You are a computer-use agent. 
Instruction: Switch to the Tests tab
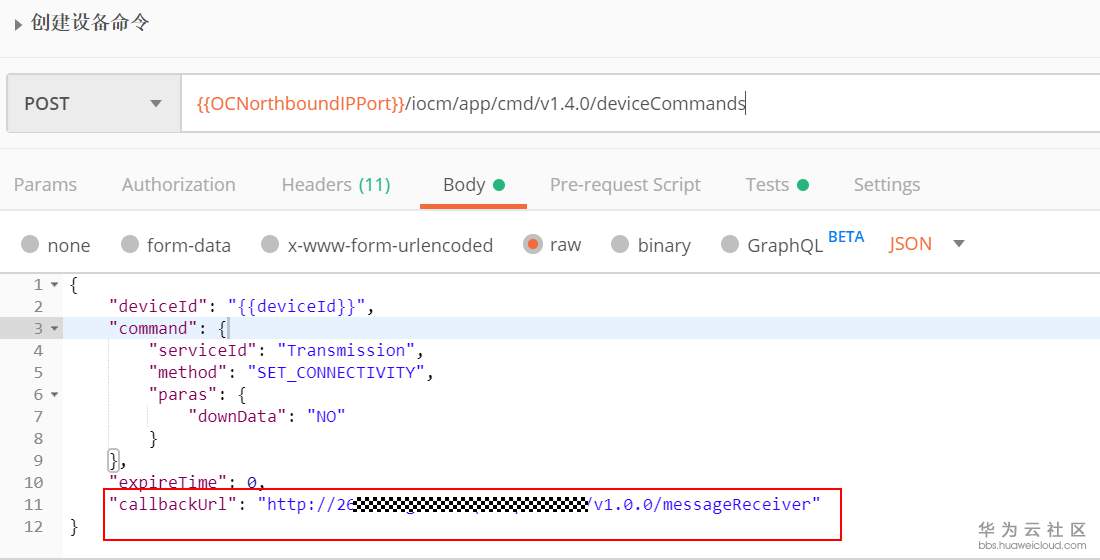[777, 185]
